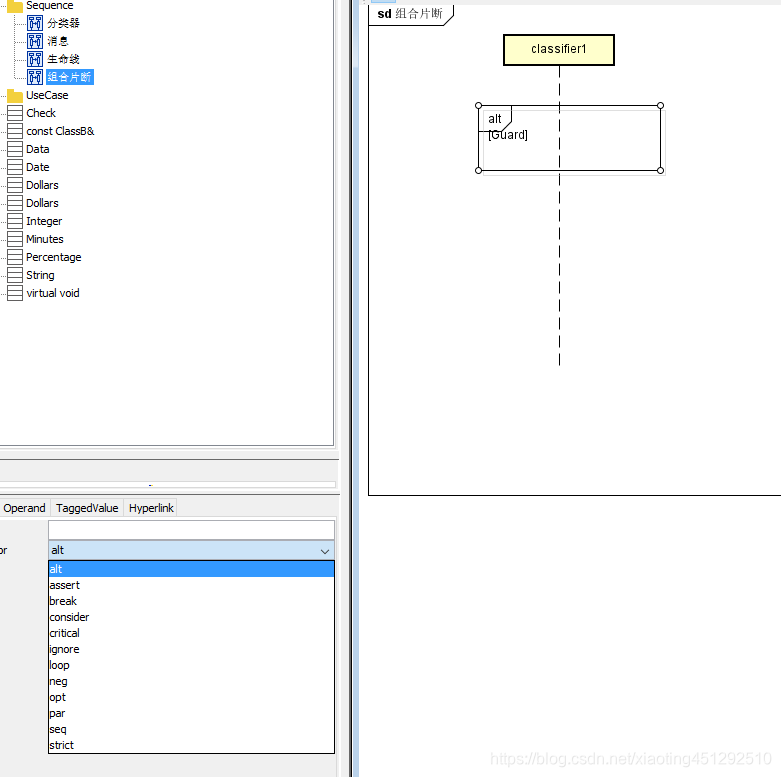781x777 pixels.
Task: Click the [Guard] text in fragment
Action: pyautogui.click(x=508, y=135)
